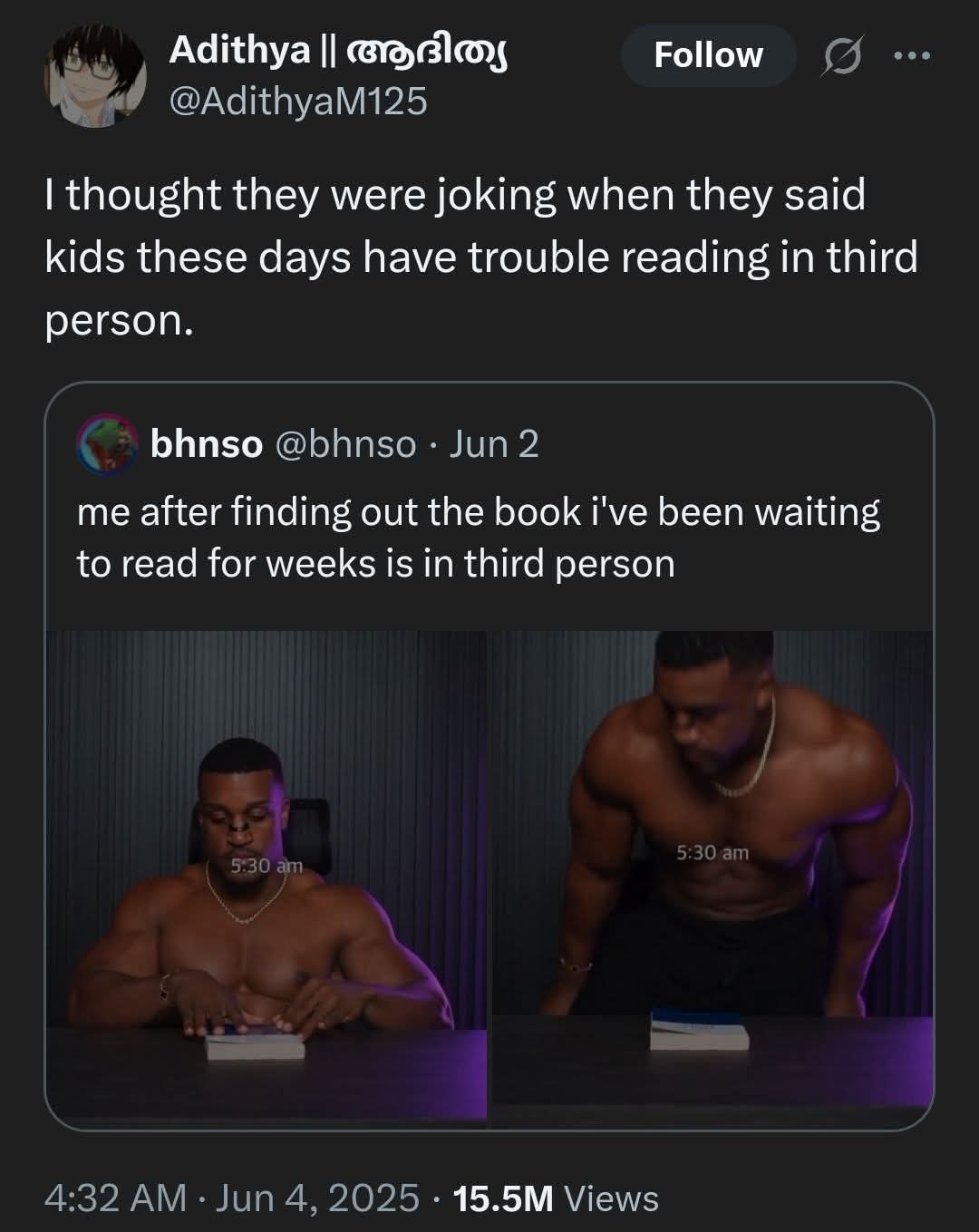Open the three-dot more options menu
Viewport: 979px width, 1232px height.
click(x=911, y=56)
